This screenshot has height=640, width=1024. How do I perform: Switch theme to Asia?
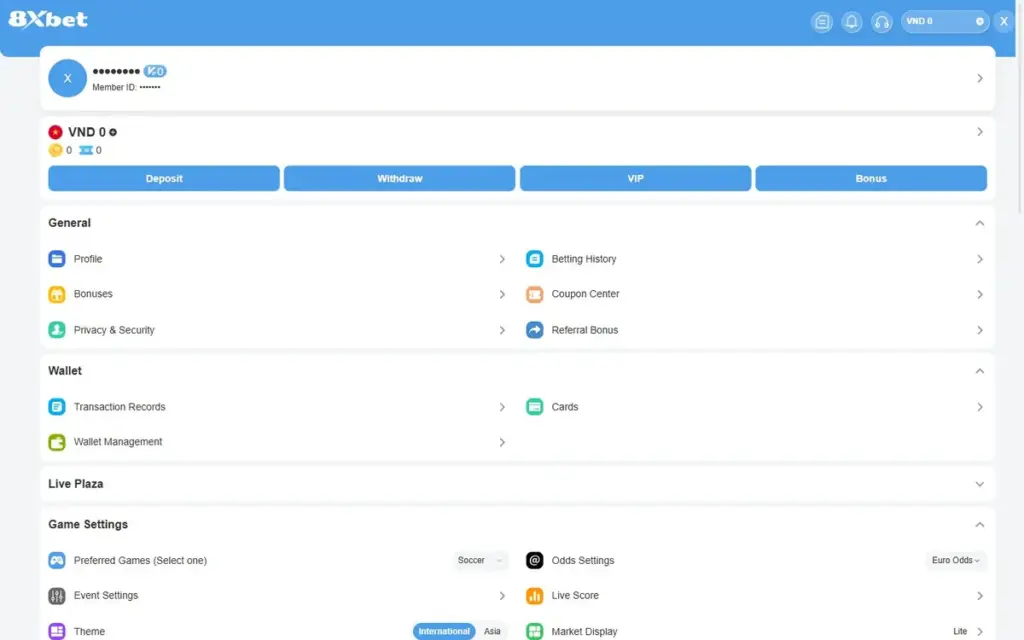coord(492,631)
